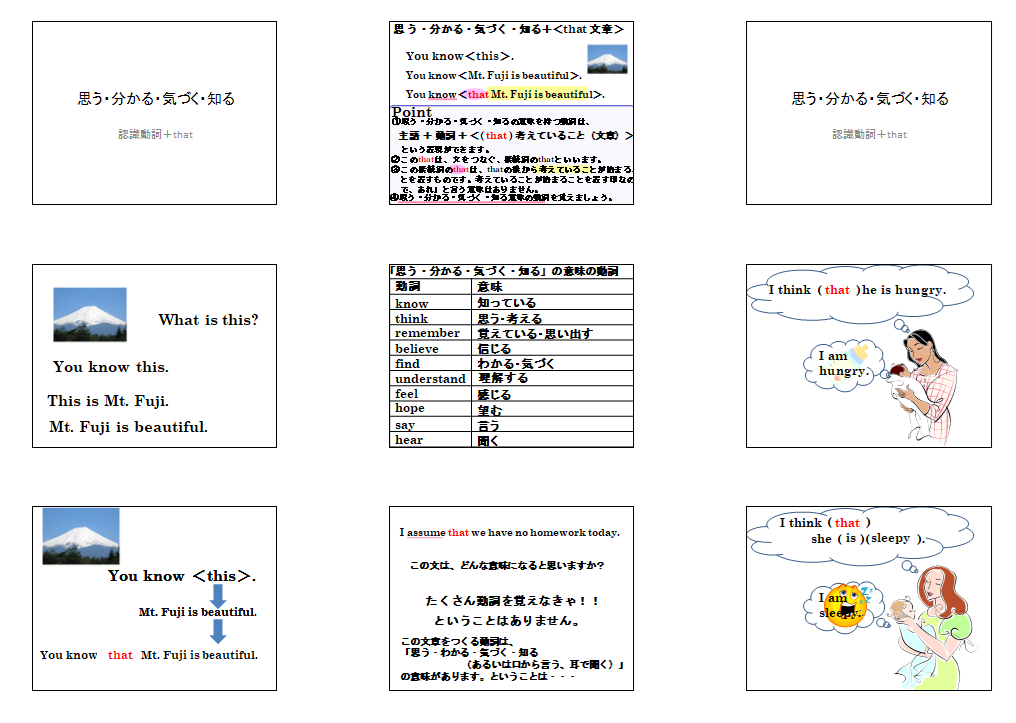Click the "知っている" meaning cell
Image resolution: width=1016 pixels, height=723 pixels.
click(x=552, y=303)
